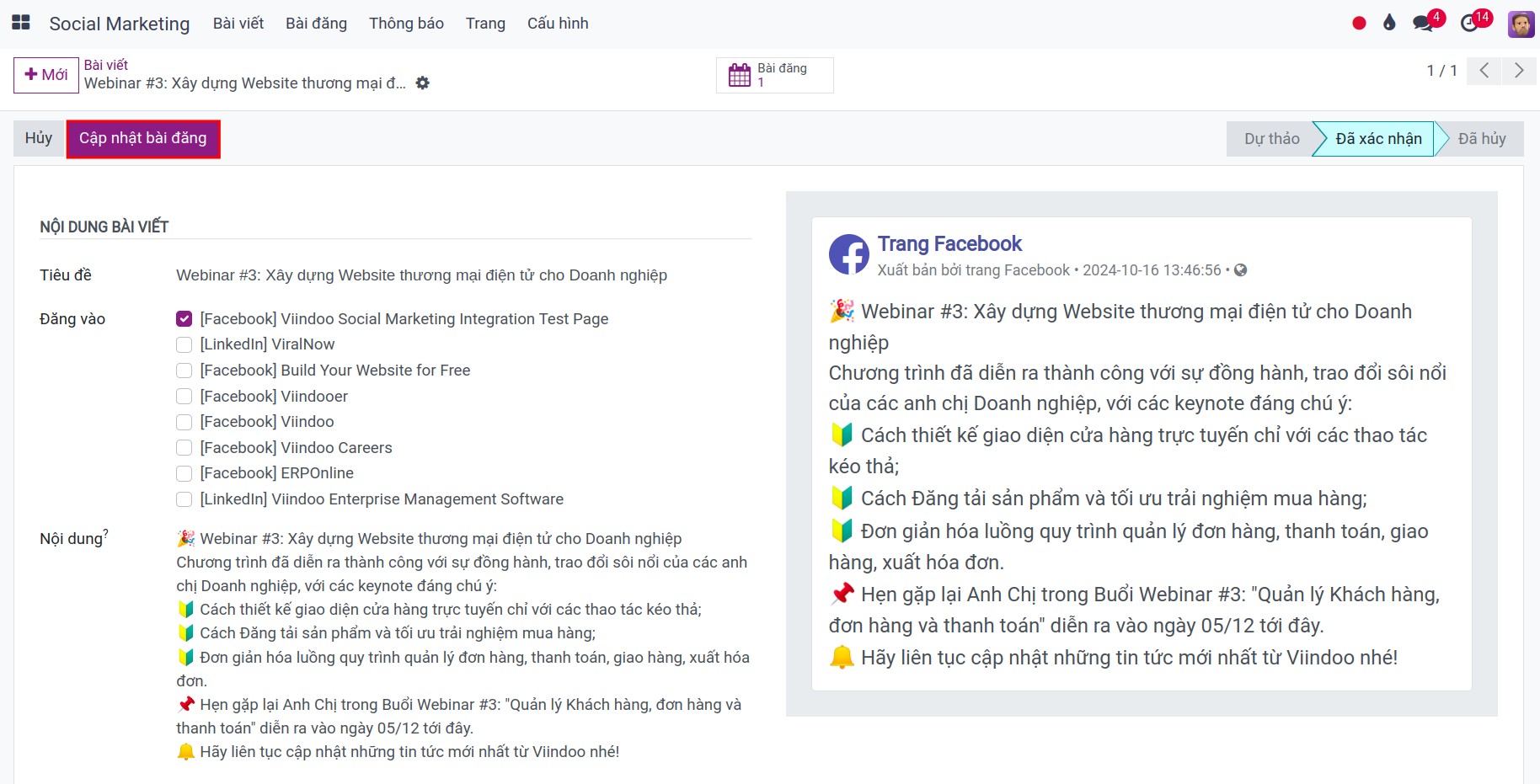Open the apps menu grid icon
This screenshot has height=784, width=1540.
pyautogui.click(x=20, y=23)
